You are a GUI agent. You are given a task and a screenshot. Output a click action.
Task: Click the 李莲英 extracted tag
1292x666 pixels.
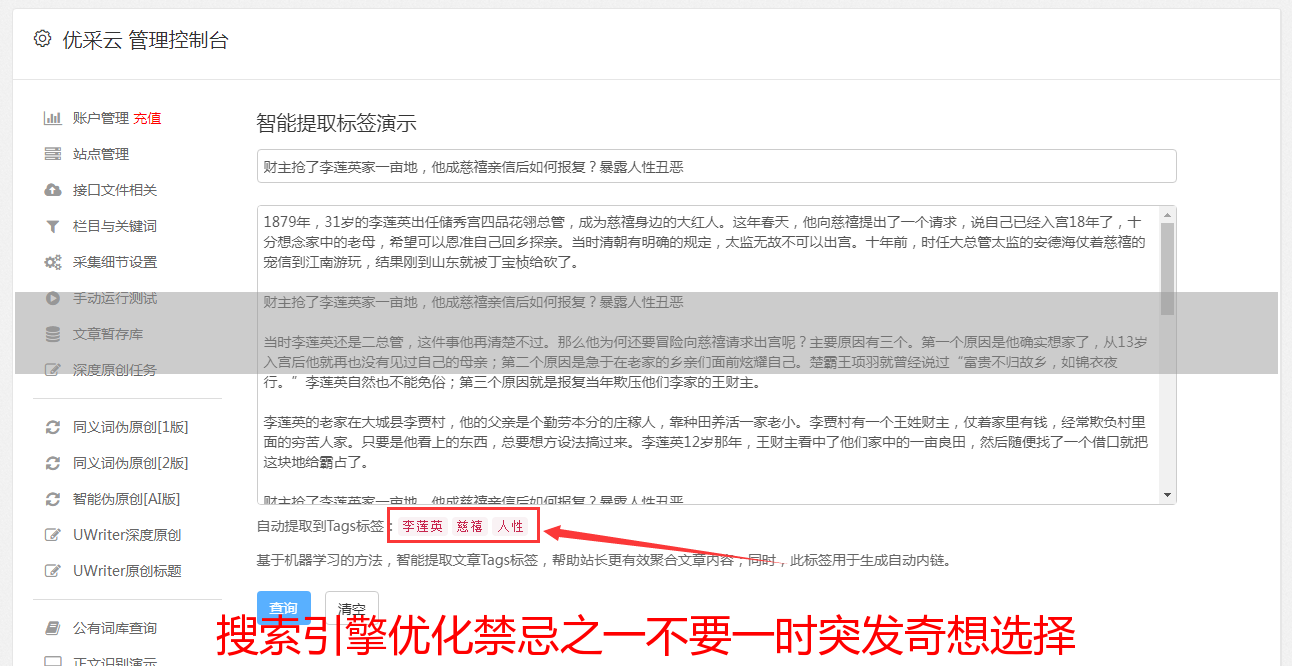(422, 526)
